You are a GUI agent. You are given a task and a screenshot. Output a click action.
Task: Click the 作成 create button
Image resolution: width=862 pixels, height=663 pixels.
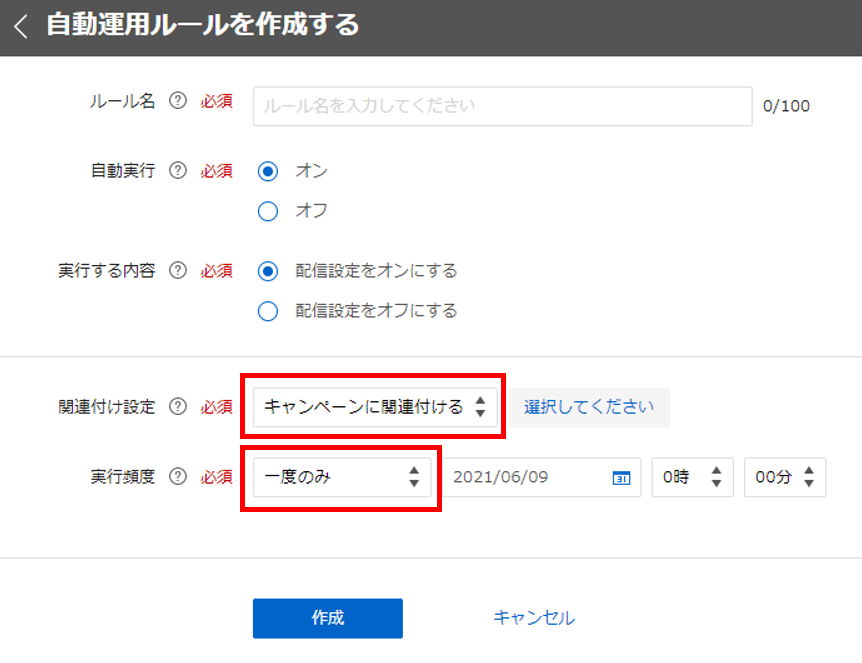click(x=327, y=618)
